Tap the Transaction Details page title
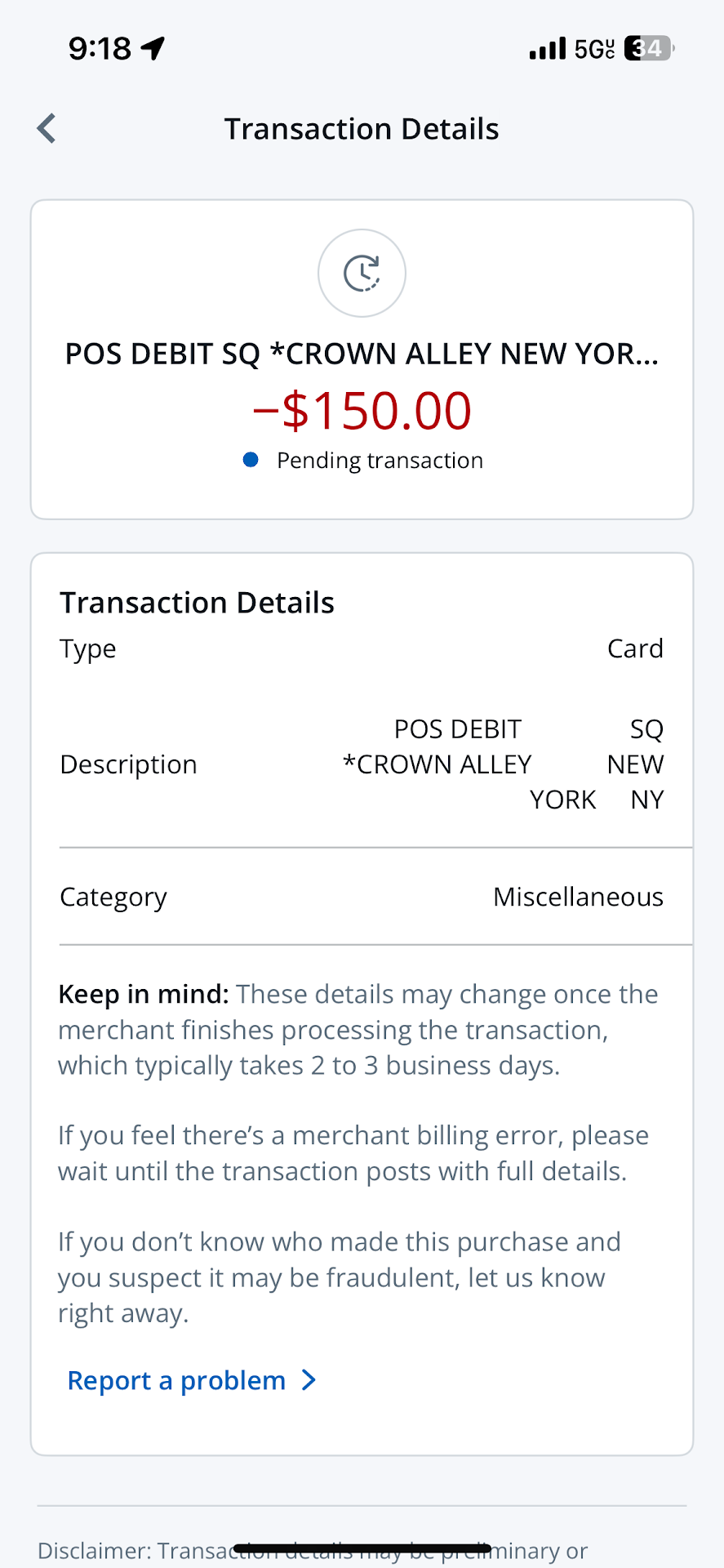The image size is (724, 1568). pyautogui.click(x=362, y=129)
